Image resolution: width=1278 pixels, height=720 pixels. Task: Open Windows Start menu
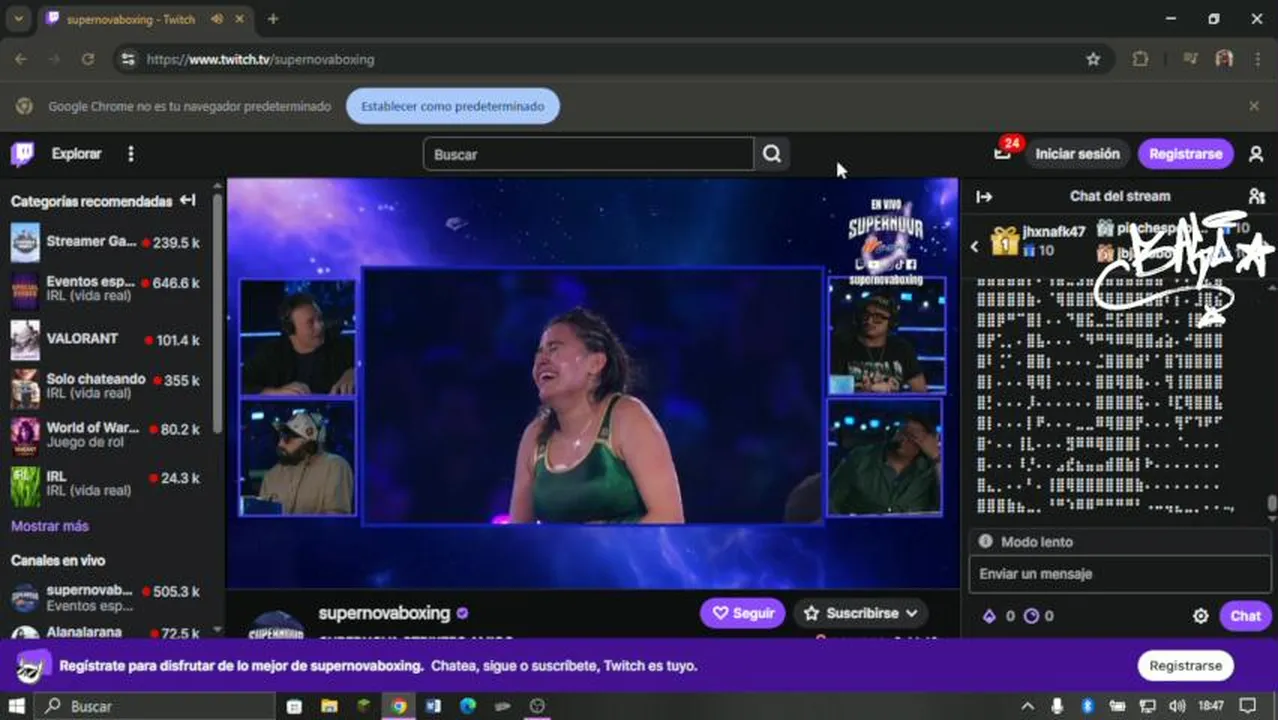pos(16,706)
